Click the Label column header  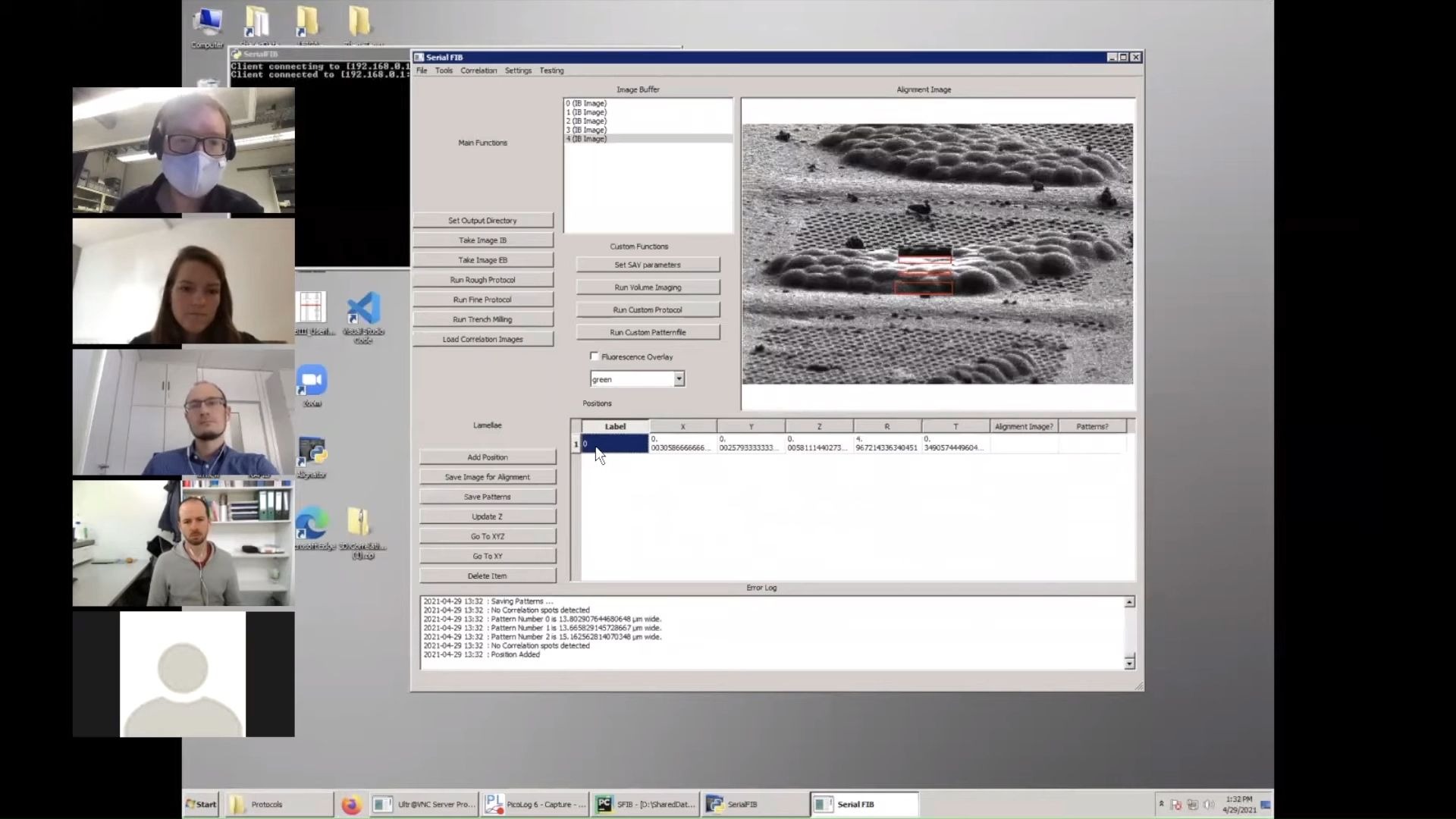(x=615, y=426)
